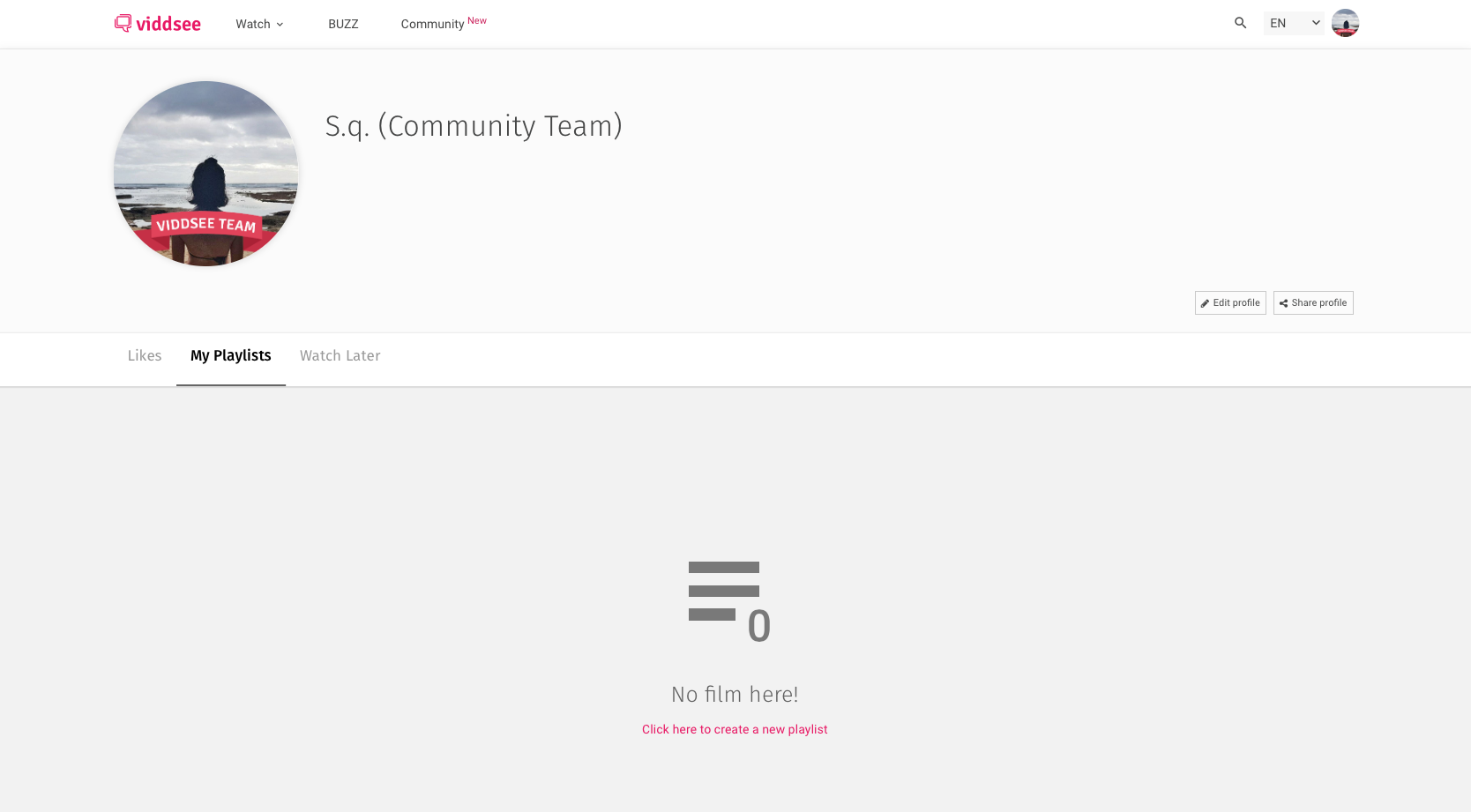Select the My Playlists tab

231,355
